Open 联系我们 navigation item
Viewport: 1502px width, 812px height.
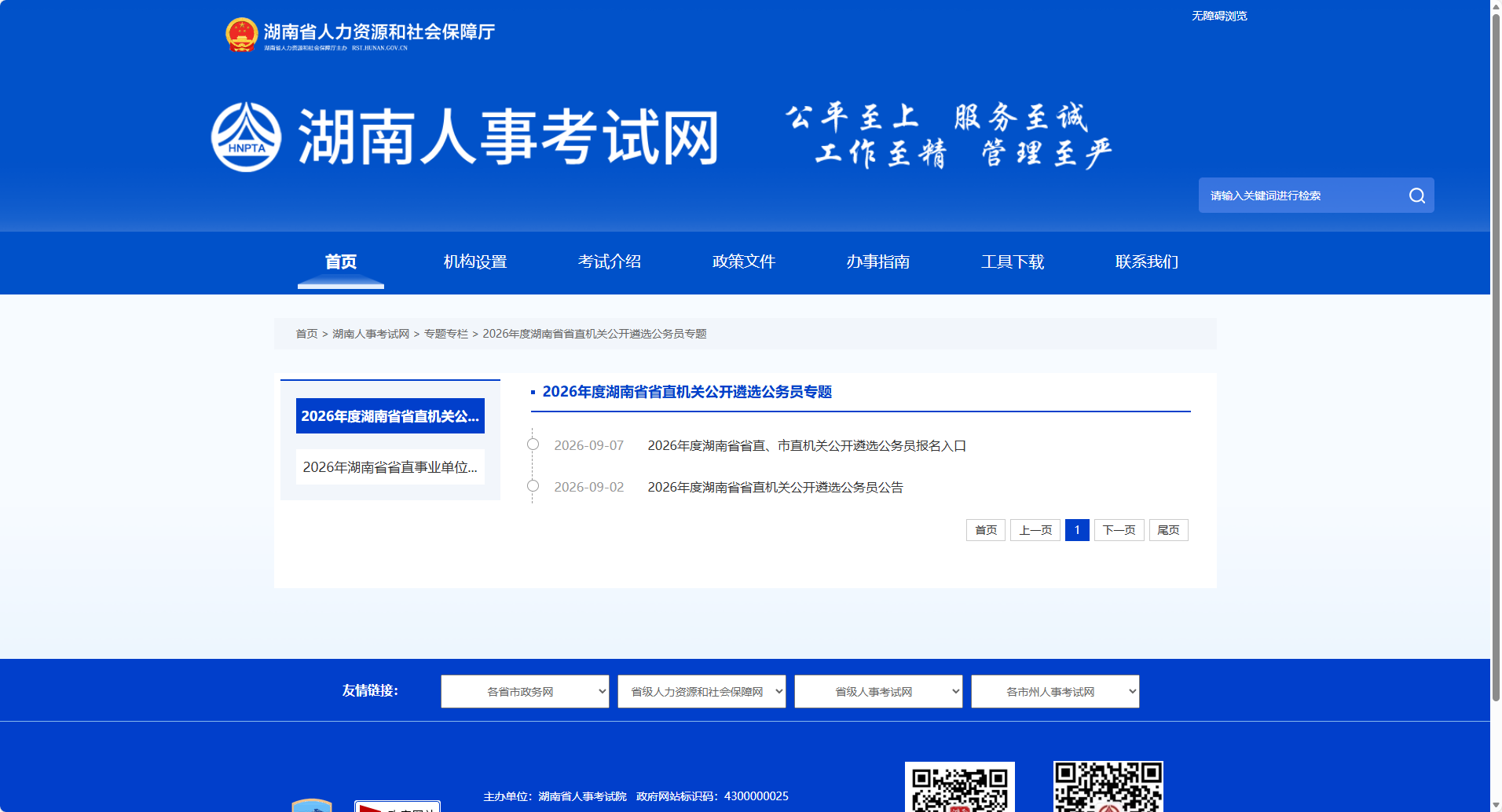click(x=1147, y=262)
